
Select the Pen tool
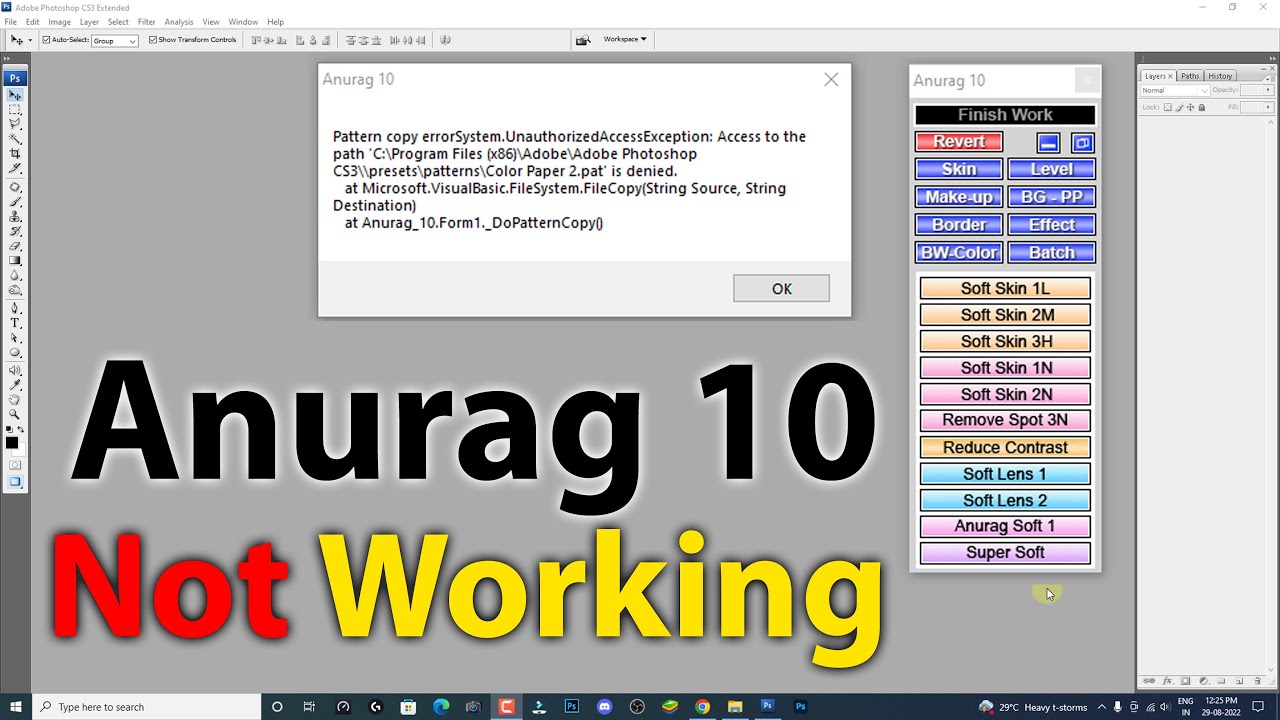coord(15,308)
